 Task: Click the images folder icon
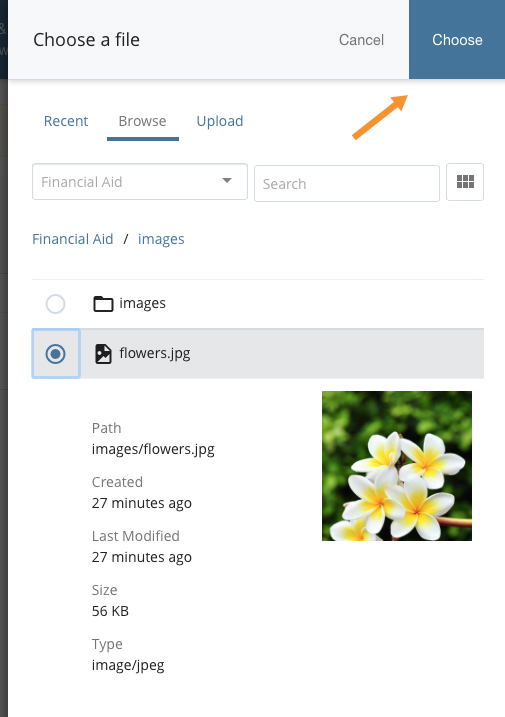pyautogui.click(x=103, y=304)
